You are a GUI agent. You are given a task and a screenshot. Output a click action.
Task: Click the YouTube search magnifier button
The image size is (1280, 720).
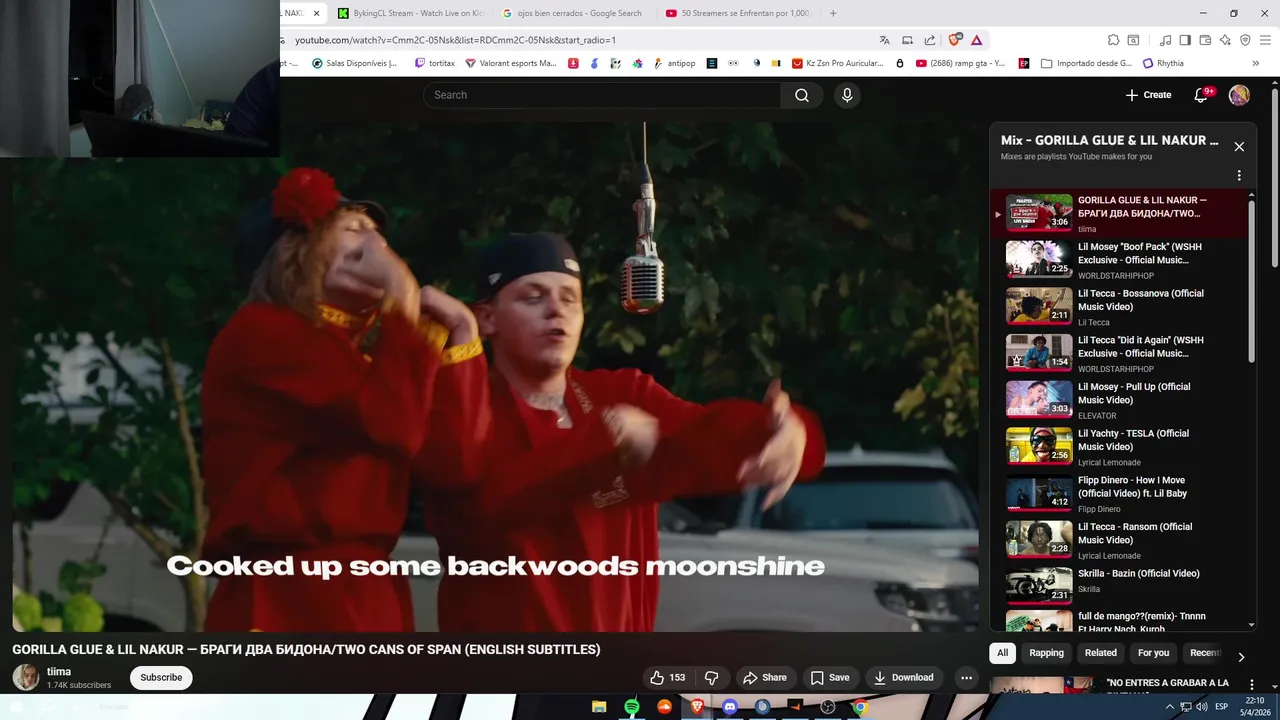click(x=802, y=95)
